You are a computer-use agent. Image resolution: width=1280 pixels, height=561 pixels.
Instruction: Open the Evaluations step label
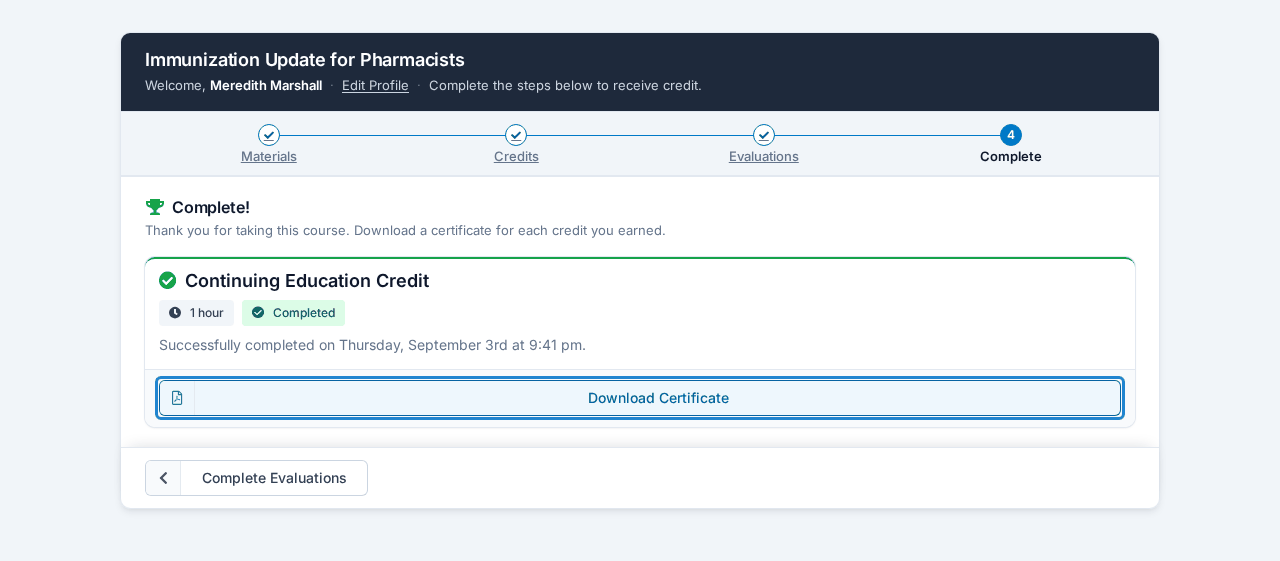[764, 156]
